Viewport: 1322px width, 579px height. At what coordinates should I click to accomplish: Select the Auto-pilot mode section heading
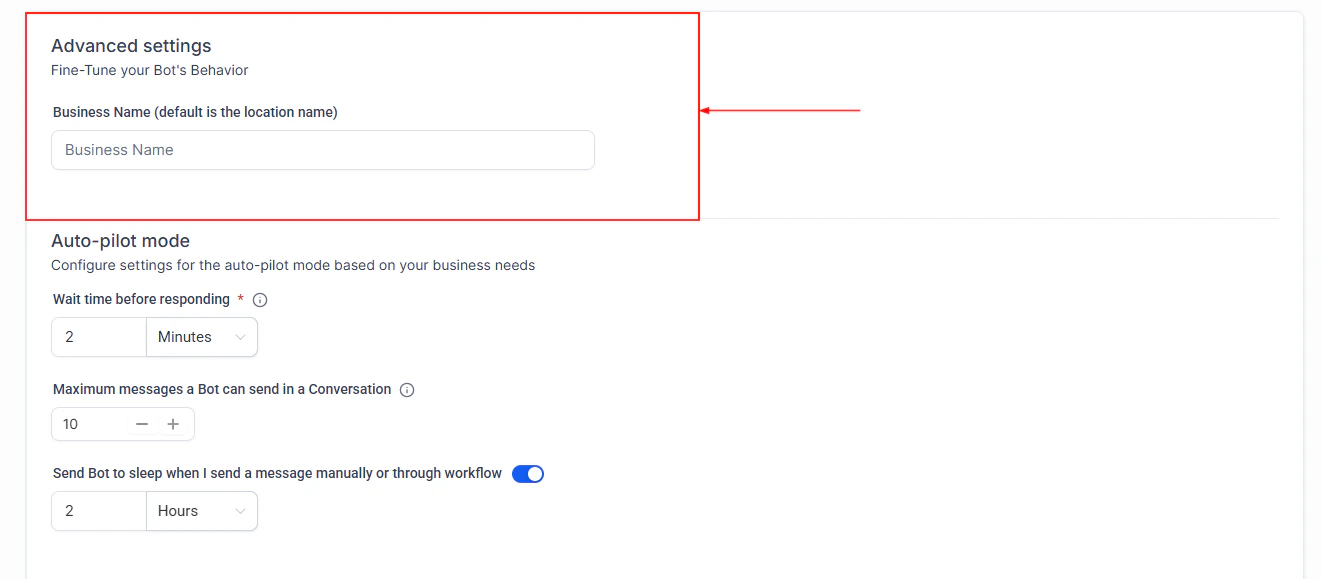click(120, 241)
